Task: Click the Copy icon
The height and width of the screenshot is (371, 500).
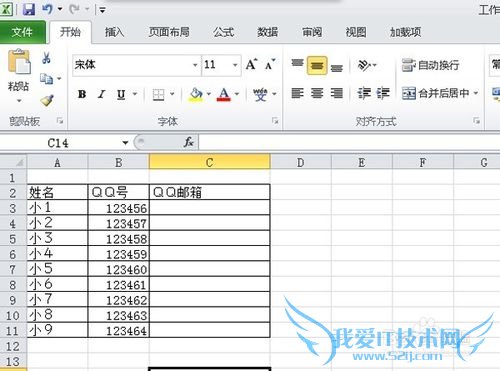Action: click(x=46, y=79)
